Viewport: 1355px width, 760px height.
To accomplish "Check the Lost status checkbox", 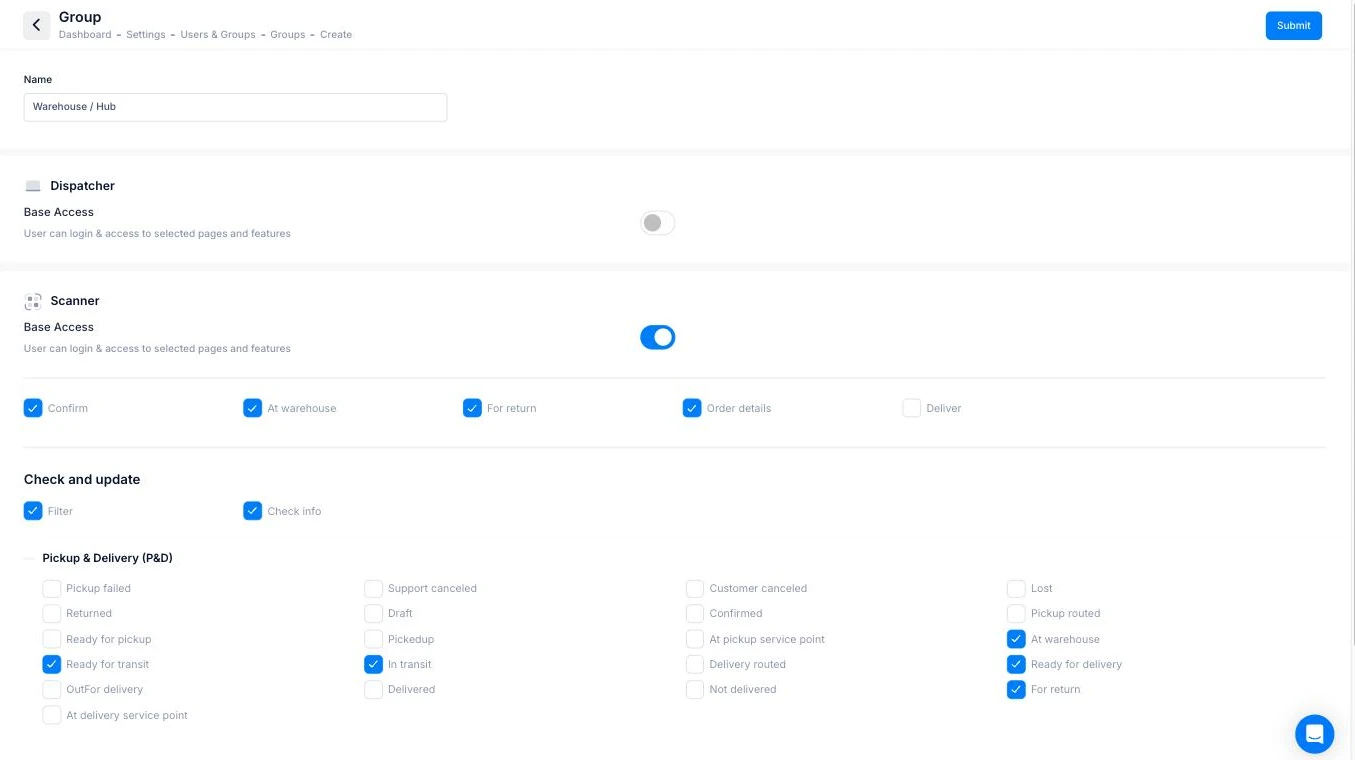I will 1016,588.
